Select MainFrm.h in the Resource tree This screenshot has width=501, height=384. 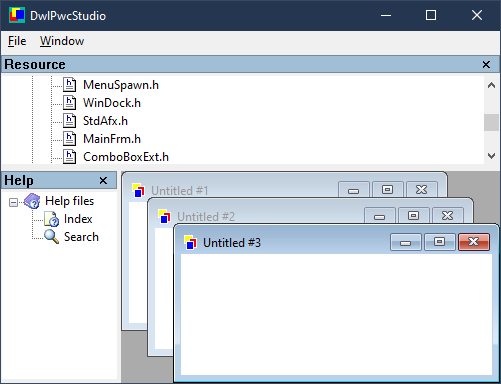pyautogui.click(x=112, y=139)
